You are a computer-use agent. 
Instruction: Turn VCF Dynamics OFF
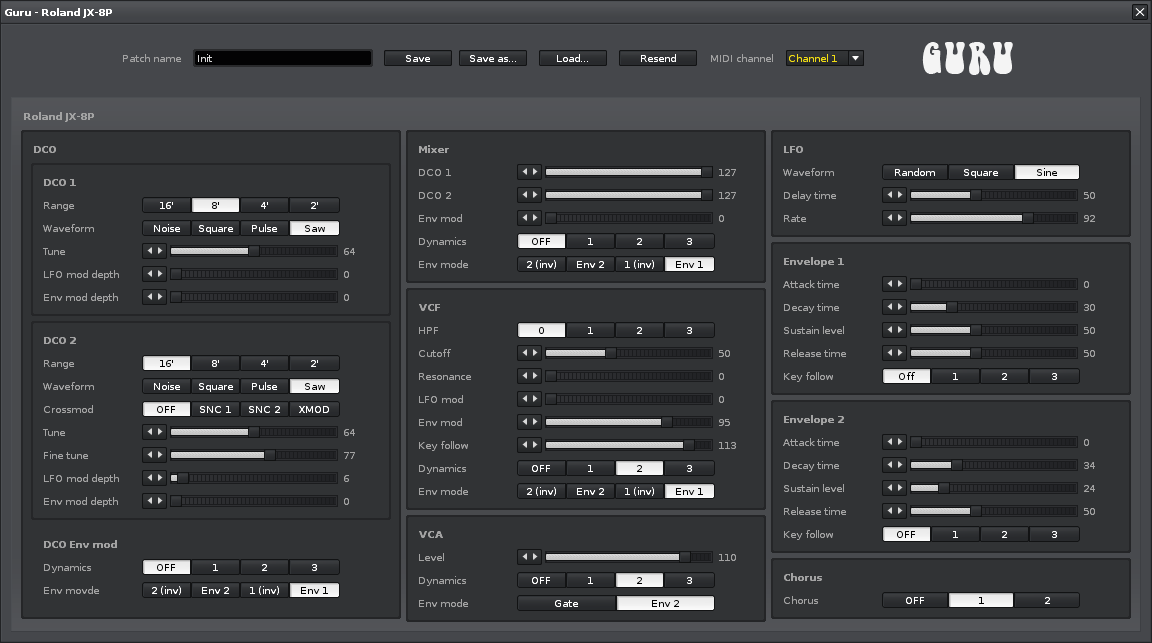[x=541, y=469]
